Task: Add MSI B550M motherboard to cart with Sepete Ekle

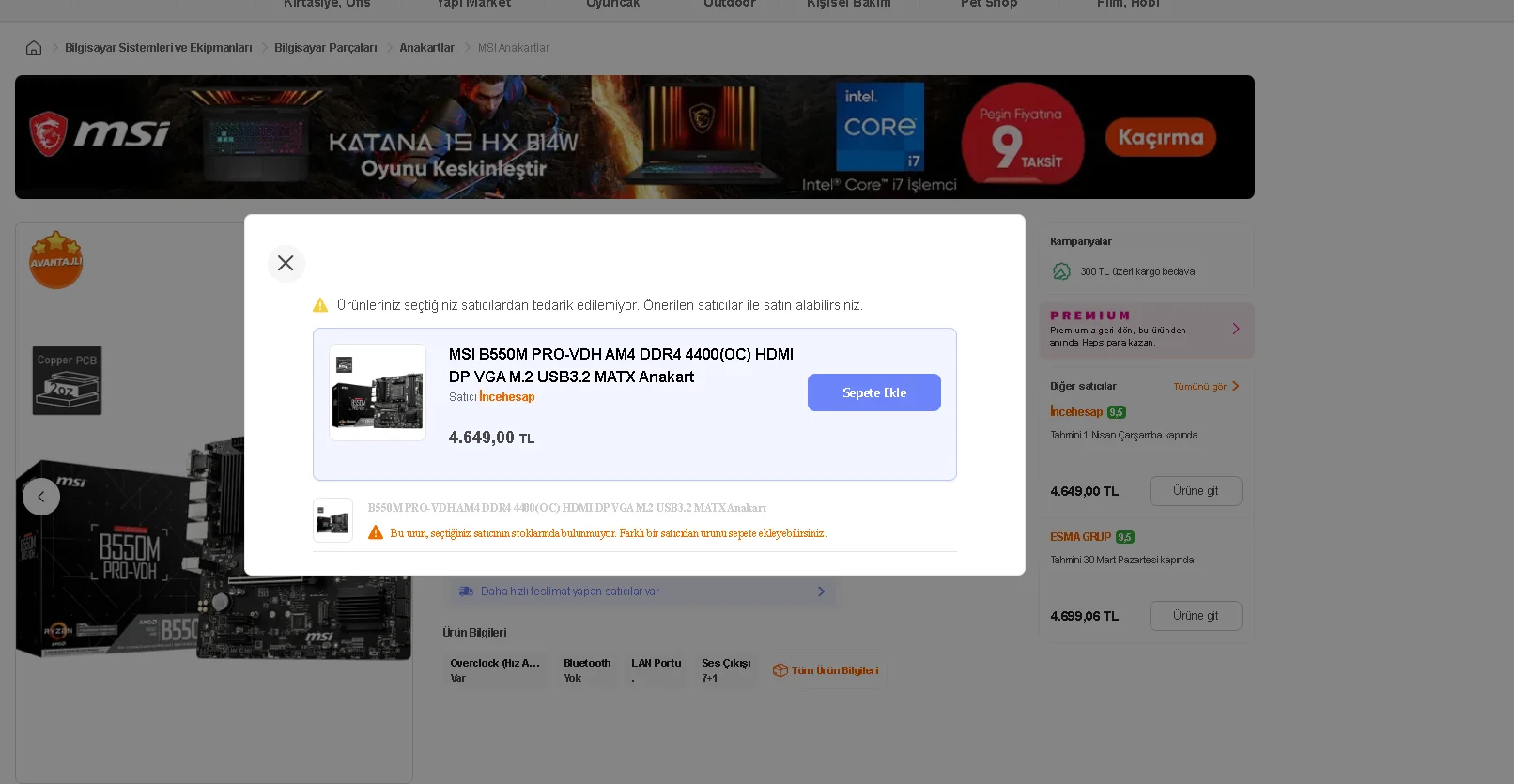Action: coord(873,392)
